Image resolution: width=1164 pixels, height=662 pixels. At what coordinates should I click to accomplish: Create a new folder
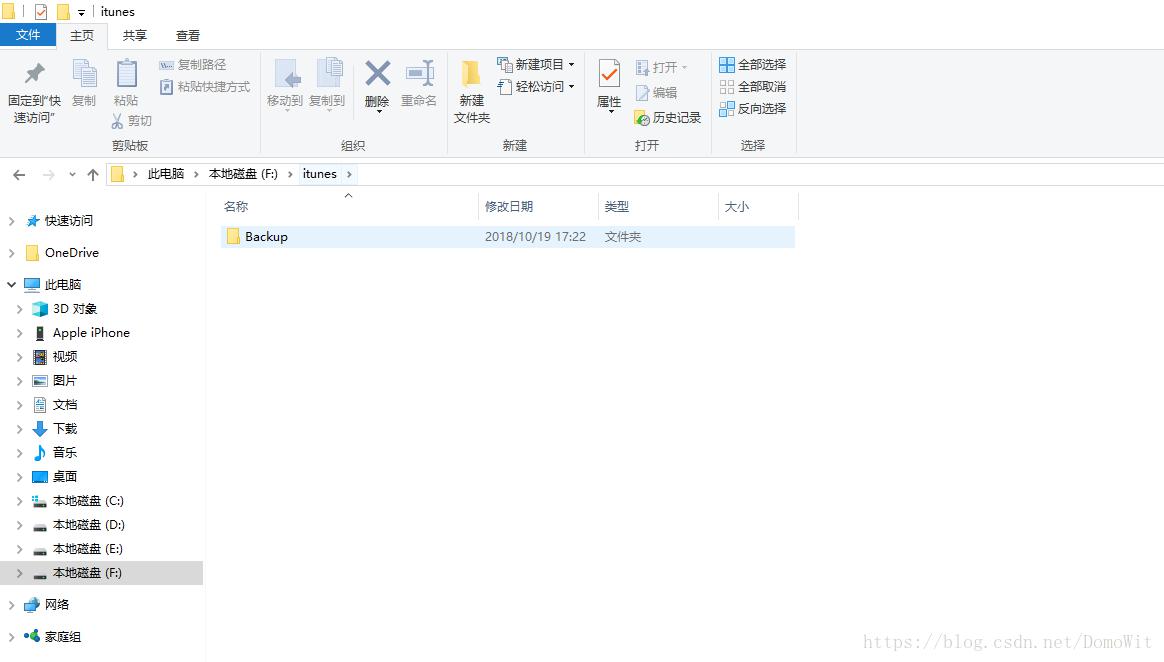coord(471,91)
